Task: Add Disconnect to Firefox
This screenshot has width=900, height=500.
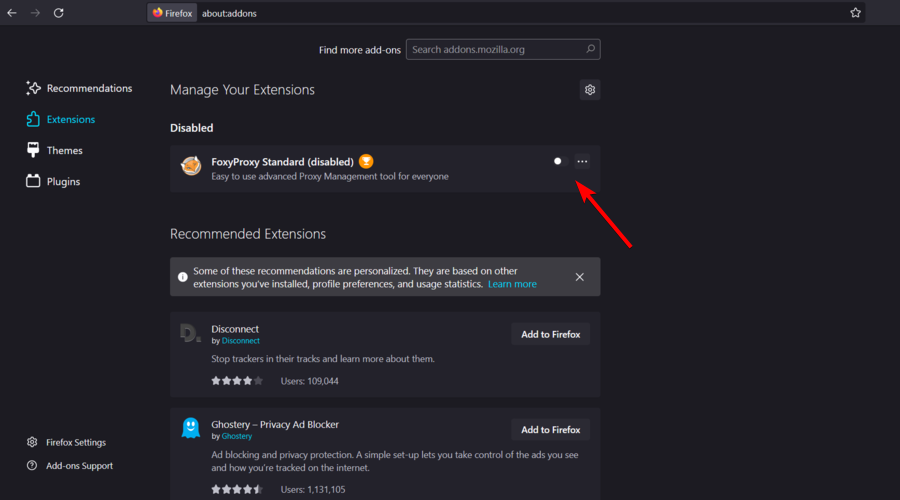Action: (x=550, y=334)
